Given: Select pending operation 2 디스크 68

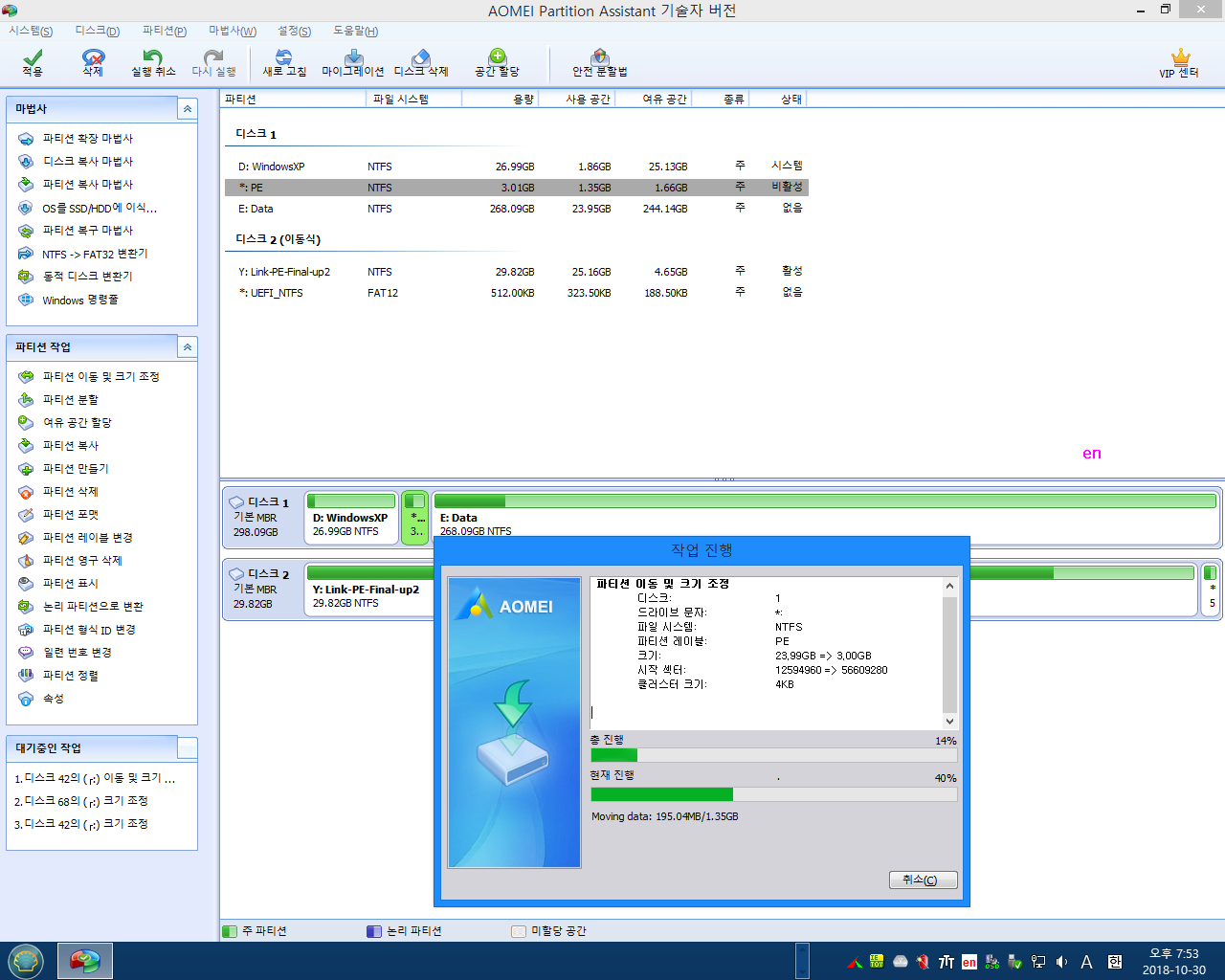Looking at the screenshot, I should click(x=81, y=802).
